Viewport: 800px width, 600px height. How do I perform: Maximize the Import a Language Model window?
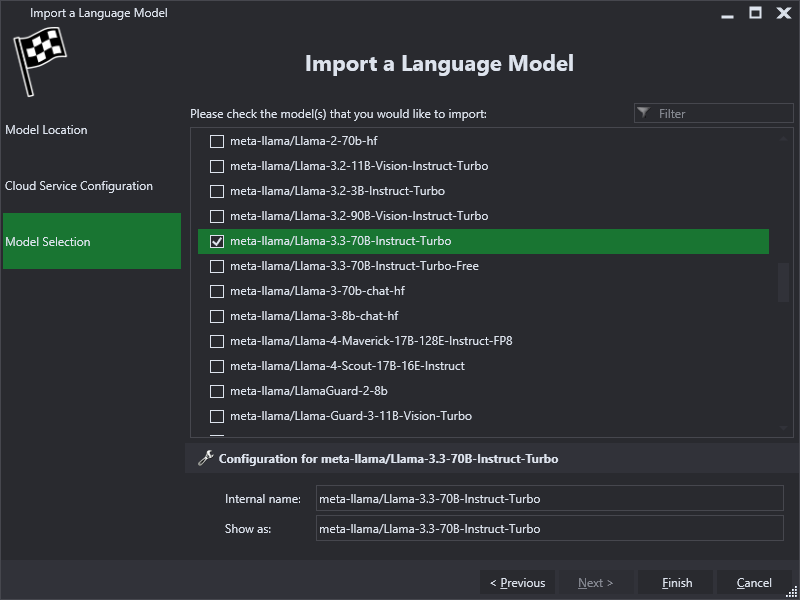(755, 13)
